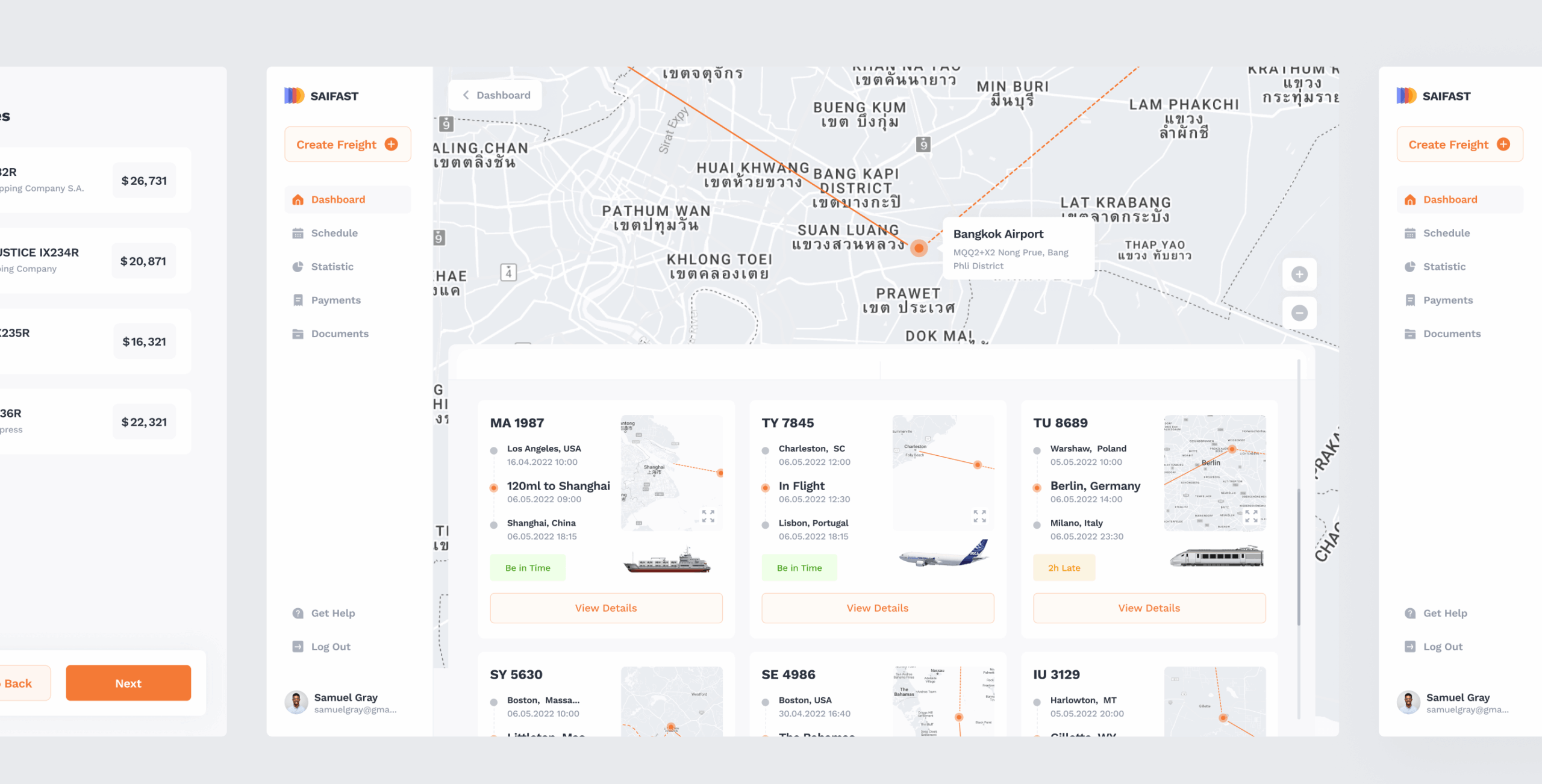
Task: Open View Details for shipment TY 7845
Action: tap(877, 608)
